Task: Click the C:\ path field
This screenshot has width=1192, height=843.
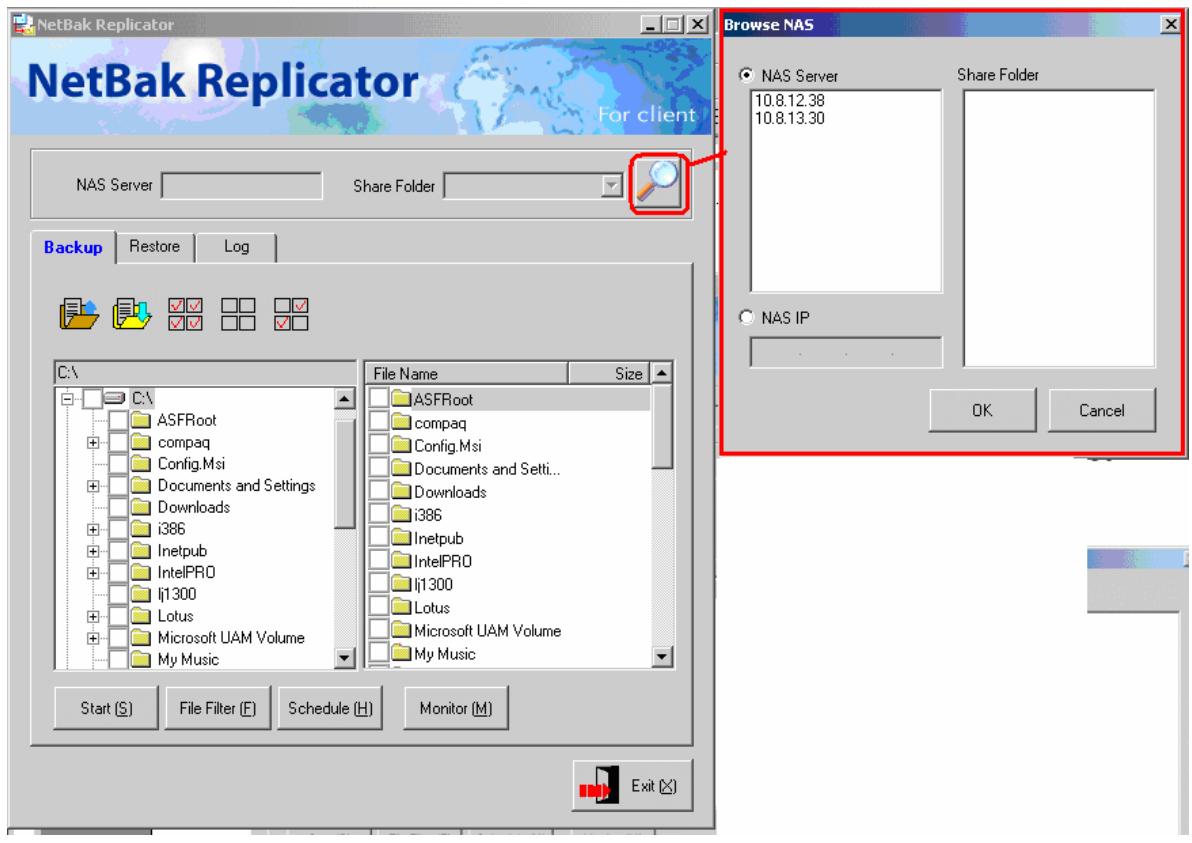Action: [x=205, y=372]
